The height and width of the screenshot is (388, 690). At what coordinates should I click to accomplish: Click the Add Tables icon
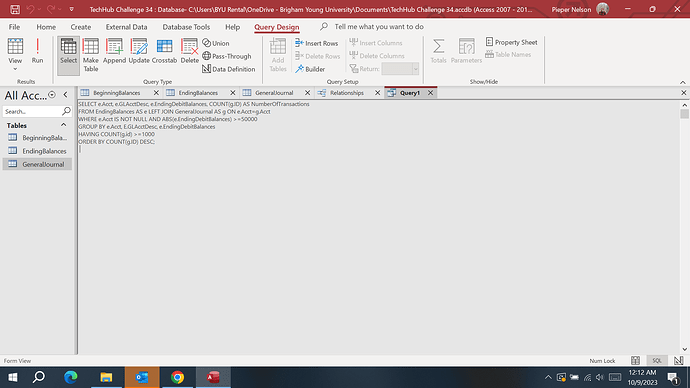pos(278,55)
